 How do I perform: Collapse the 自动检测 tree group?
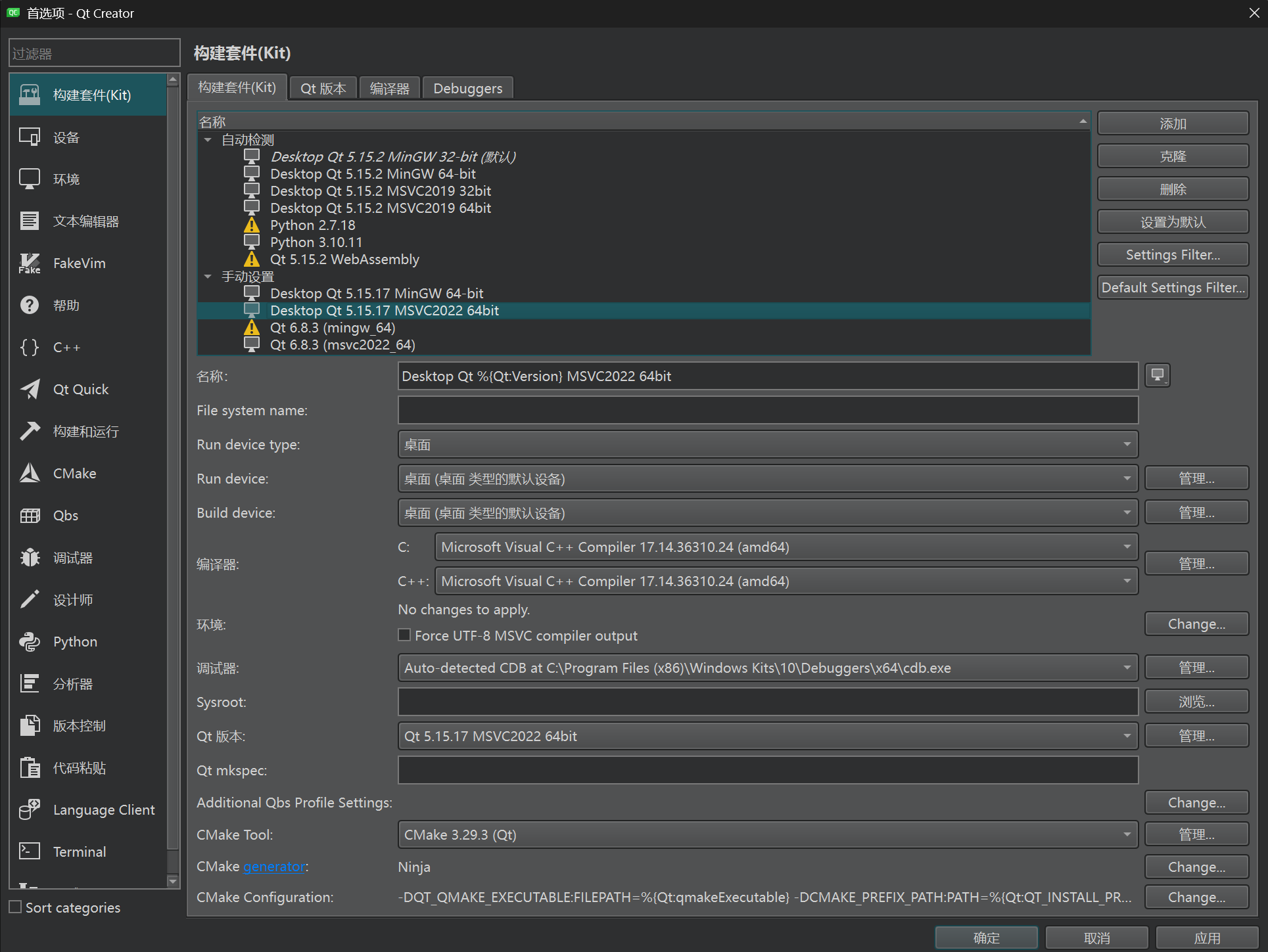(208, 140)
